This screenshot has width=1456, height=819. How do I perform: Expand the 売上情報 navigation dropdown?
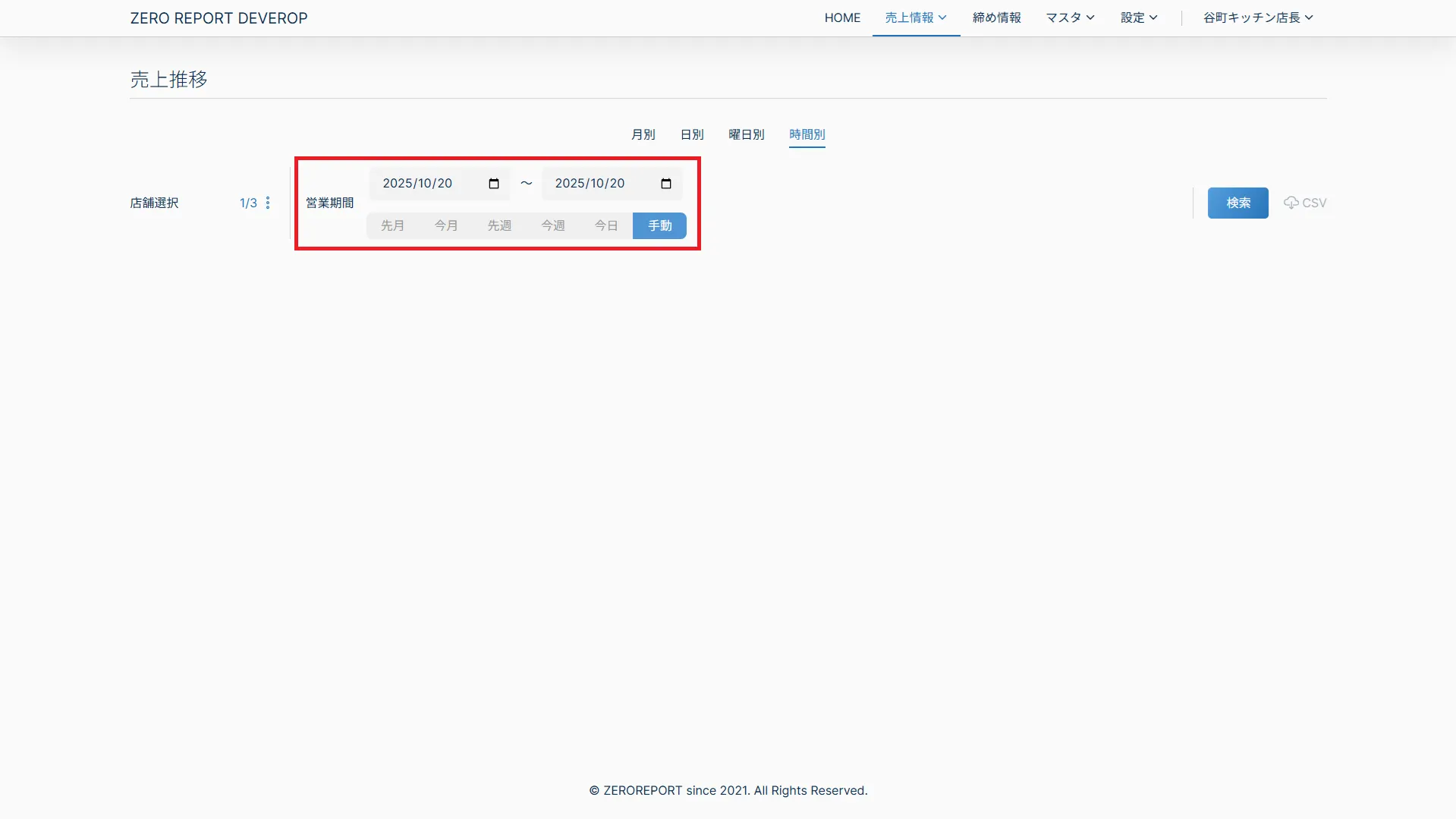pyautogui.click(x=916, y=17)
